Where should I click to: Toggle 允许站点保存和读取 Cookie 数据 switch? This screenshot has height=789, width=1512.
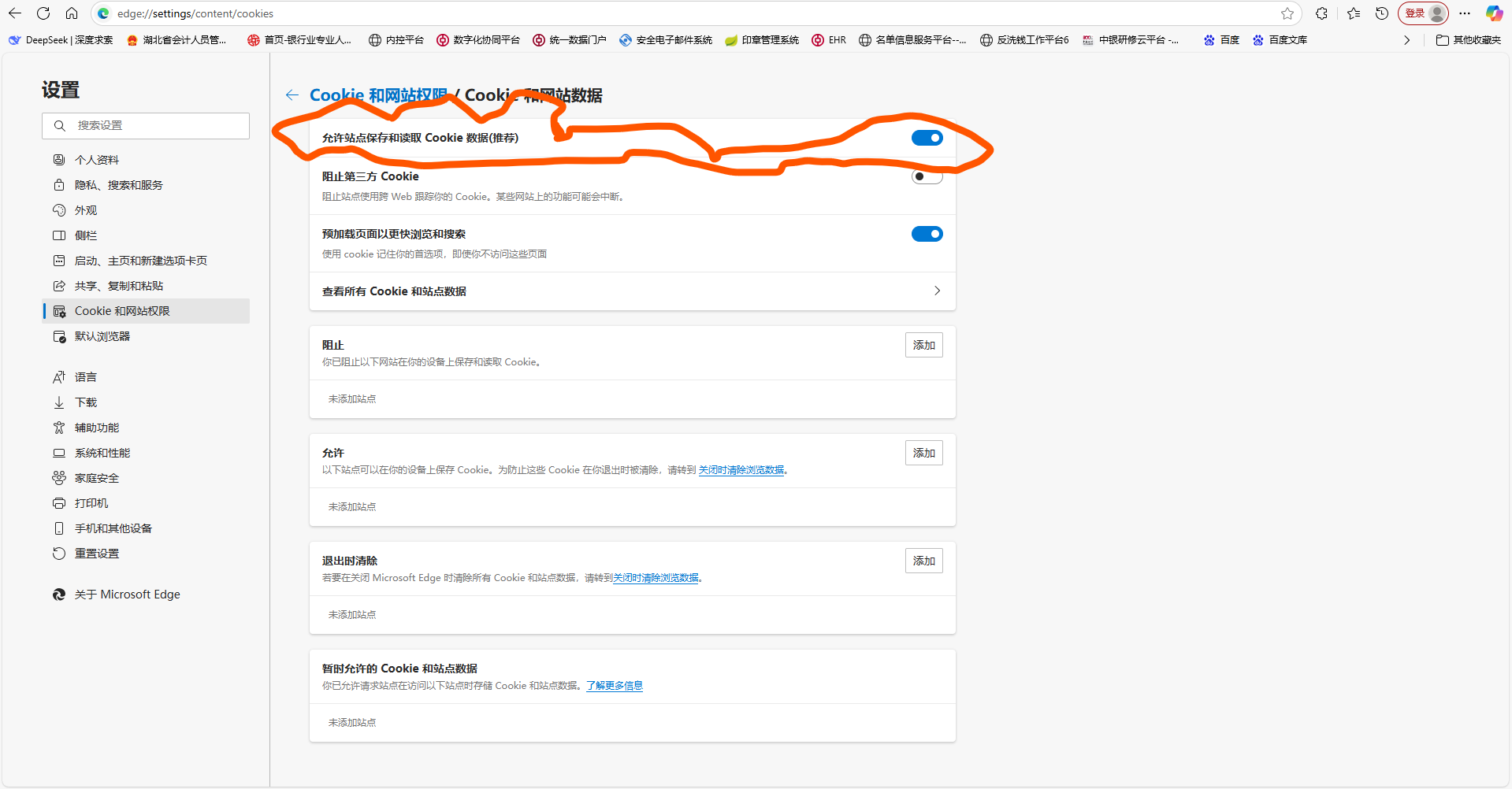[927, 138]
